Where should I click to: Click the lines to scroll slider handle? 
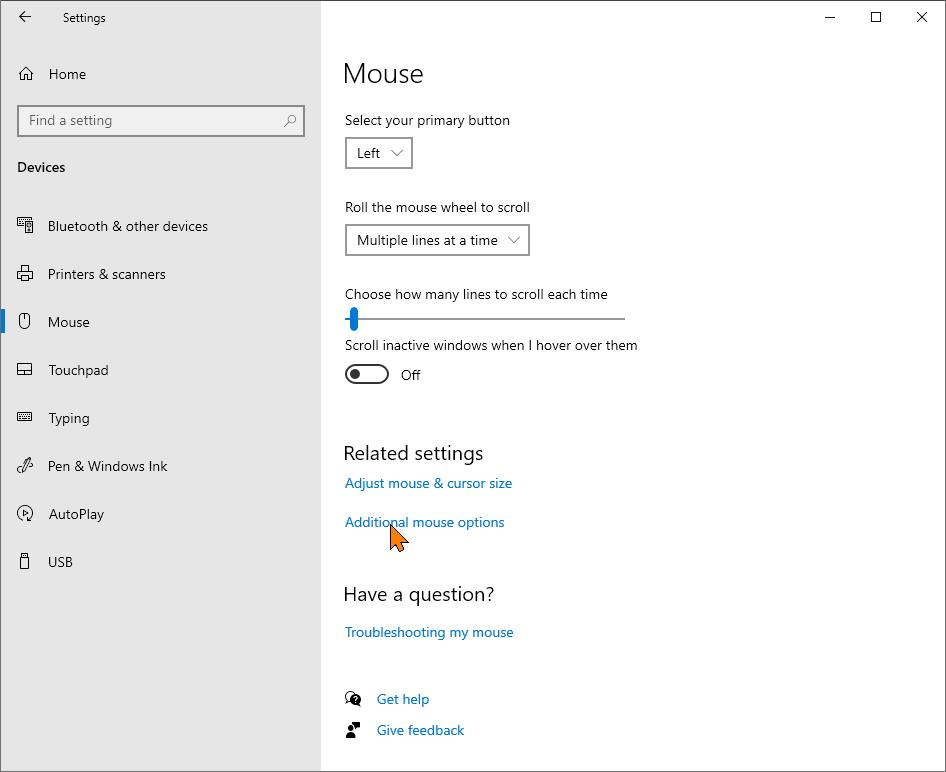[354, 319]
